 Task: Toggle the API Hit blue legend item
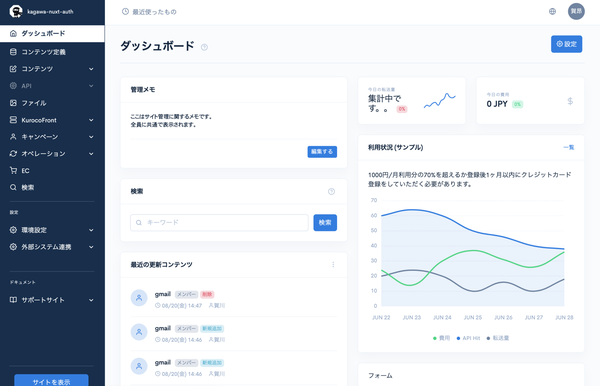click(468, 338)
